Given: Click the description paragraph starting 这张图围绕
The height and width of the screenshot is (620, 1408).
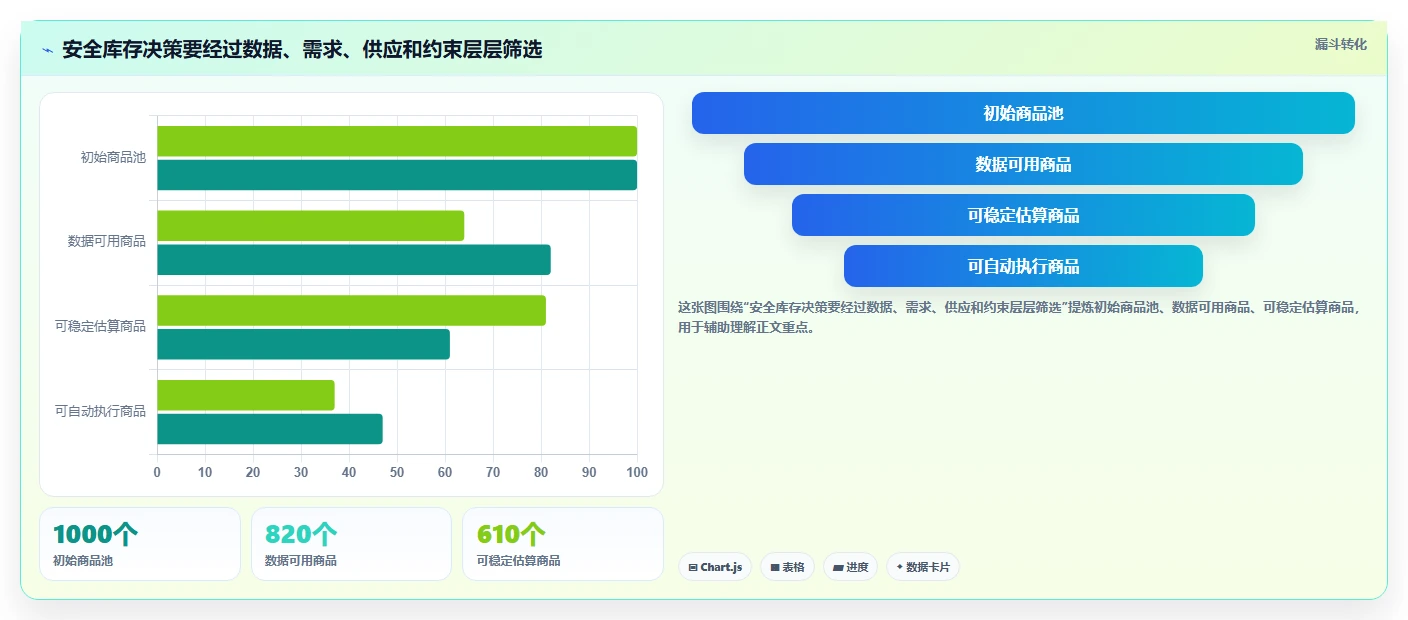Looking at the screenshot, I should [x=1020, y=317].
